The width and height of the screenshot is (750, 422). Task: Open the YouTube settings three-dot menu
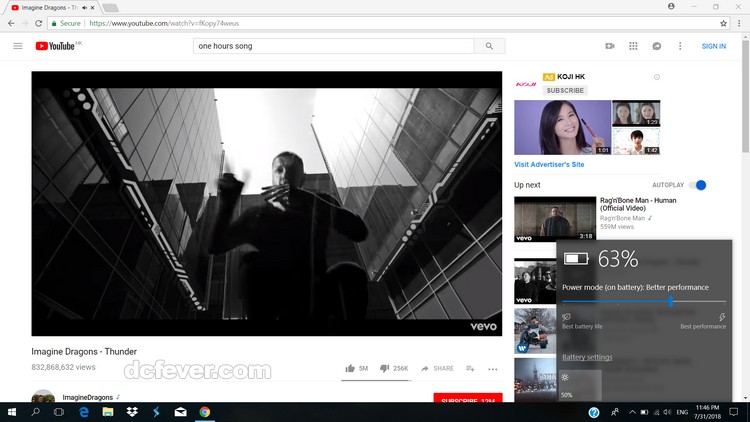pyautogui.click(x=680, y=46)
